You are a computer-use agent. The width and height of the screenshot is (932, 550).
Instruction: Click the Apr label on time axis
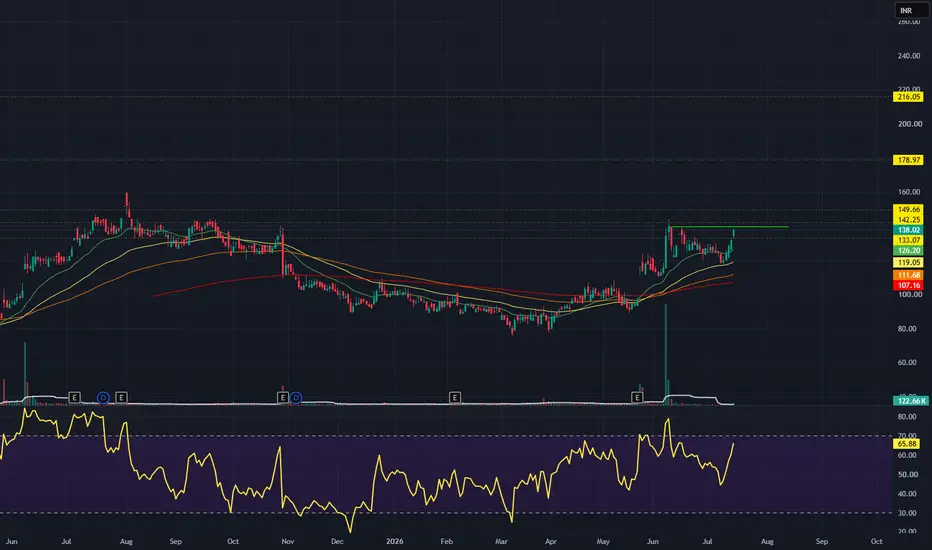[x=551, y=541]
